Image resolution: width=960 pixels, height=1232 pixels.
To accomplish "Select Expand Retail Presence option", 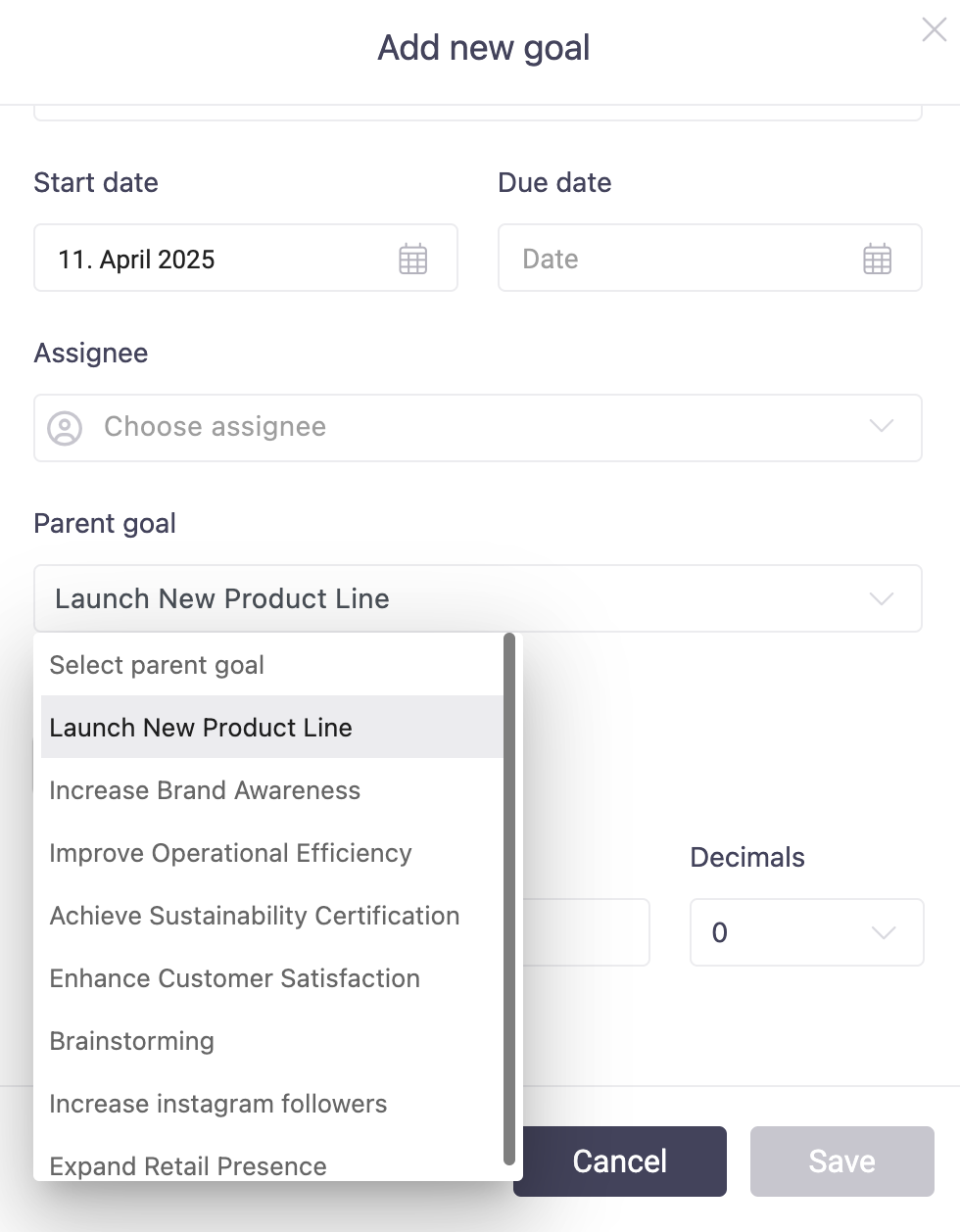I will [x=188, y=1165].
